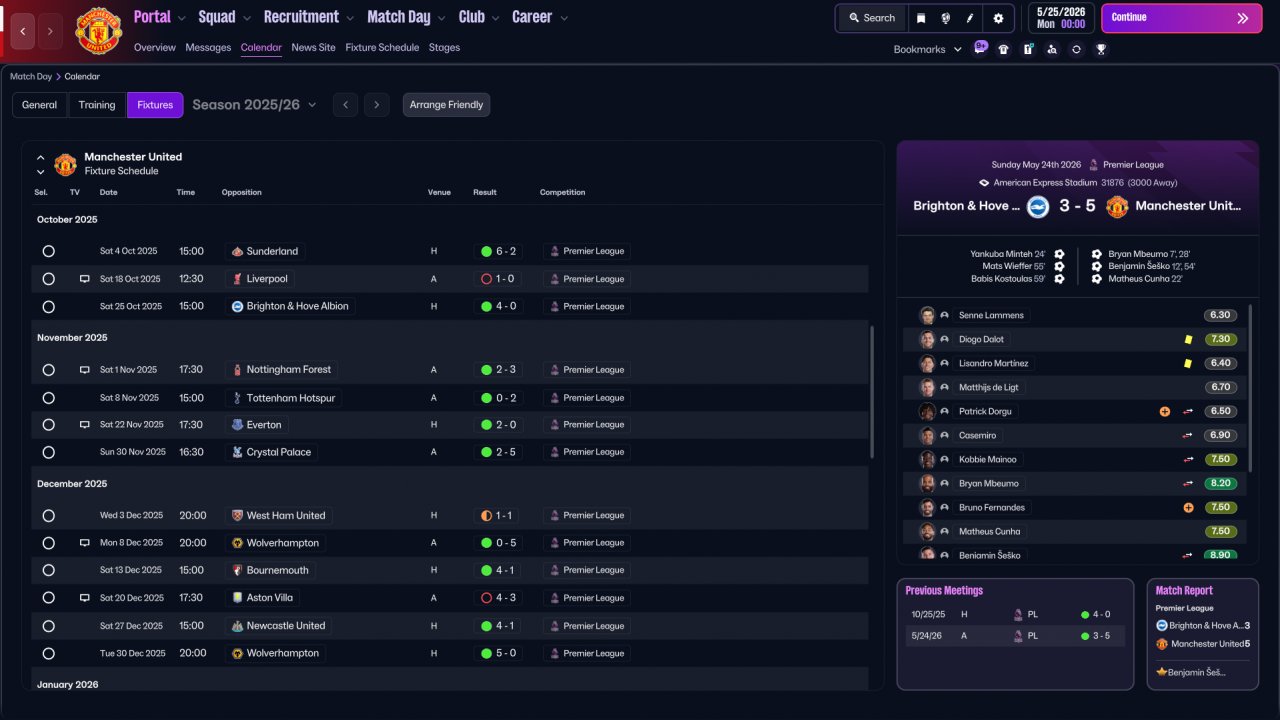1280x720 pixels.
Task: Open the Bookmarks dropdown
Action: pyautogui.click(x=927, y=49)
